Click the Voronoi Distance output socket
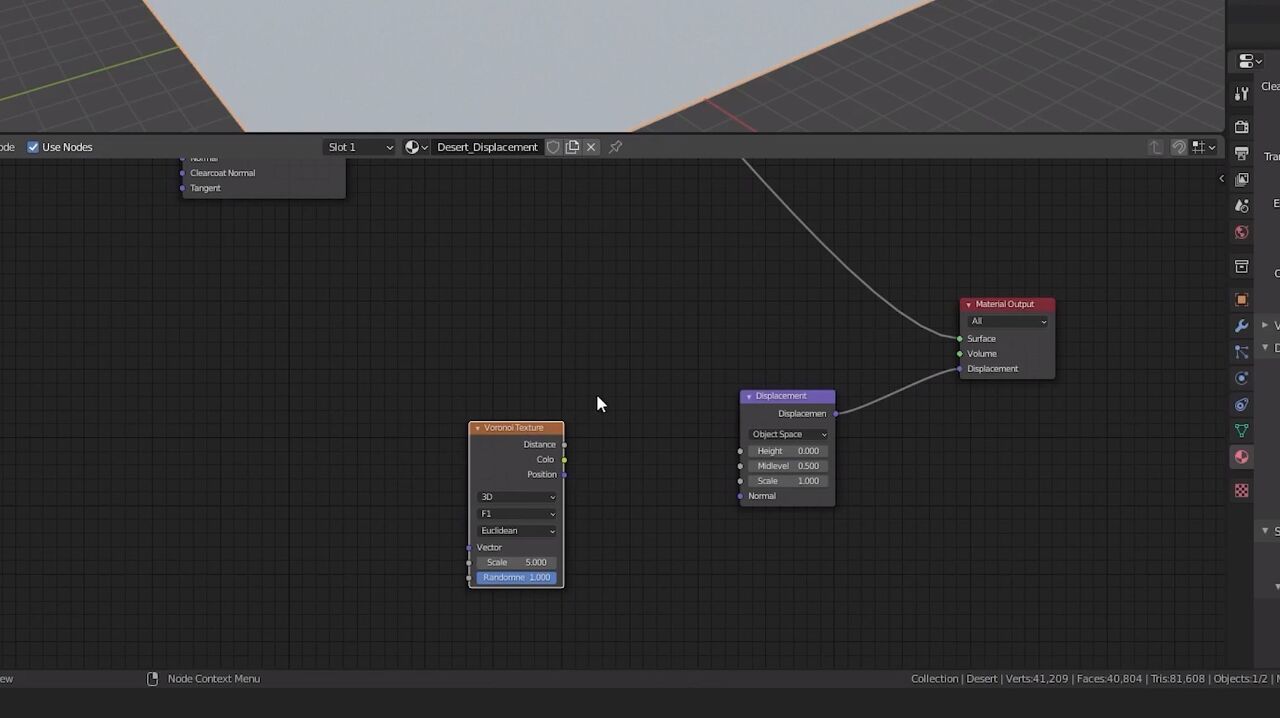1280x718 pixels. pos(564,445)
